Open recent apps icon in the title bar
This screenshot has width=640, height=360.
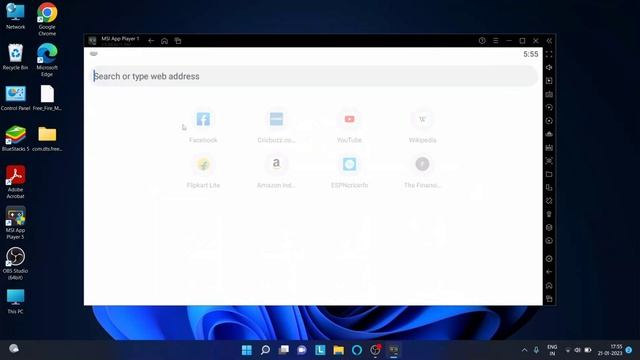coord(178,41)
